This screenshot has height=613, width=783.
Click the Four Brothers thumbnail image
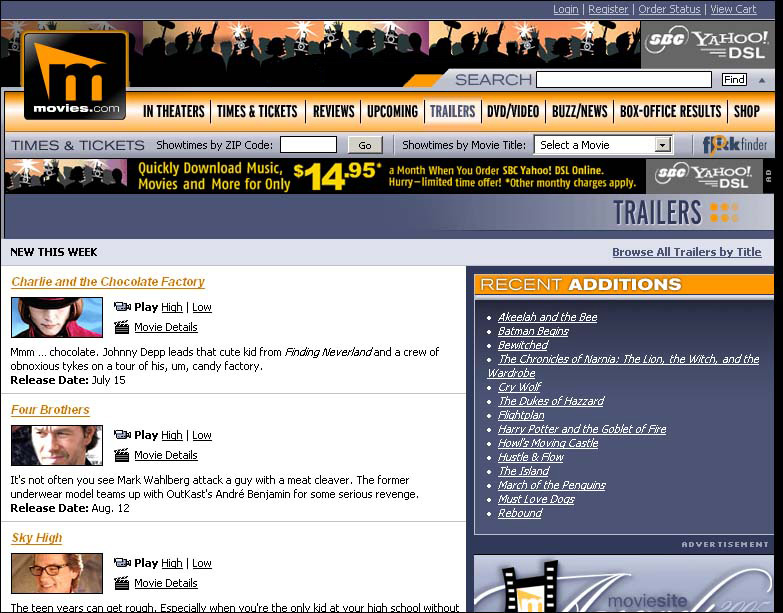pyautogui.click(x=57, y=445)
